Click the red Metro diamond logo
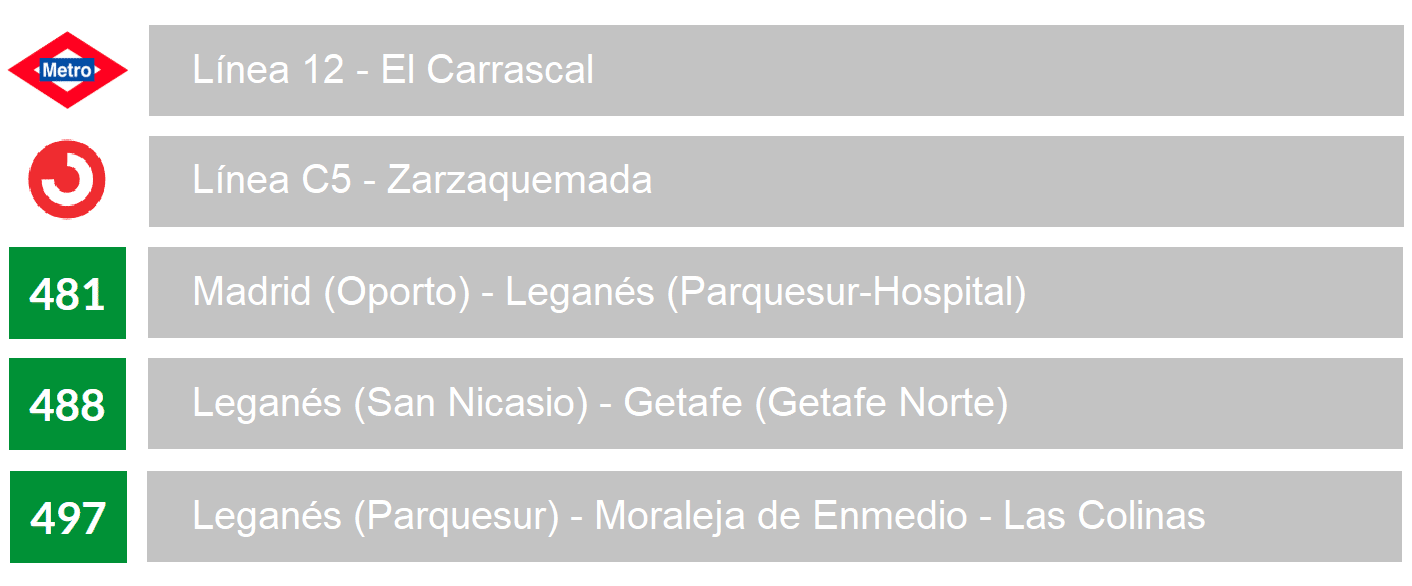The width and height of the screenshot is (1412, 586). tap(68, 70)
